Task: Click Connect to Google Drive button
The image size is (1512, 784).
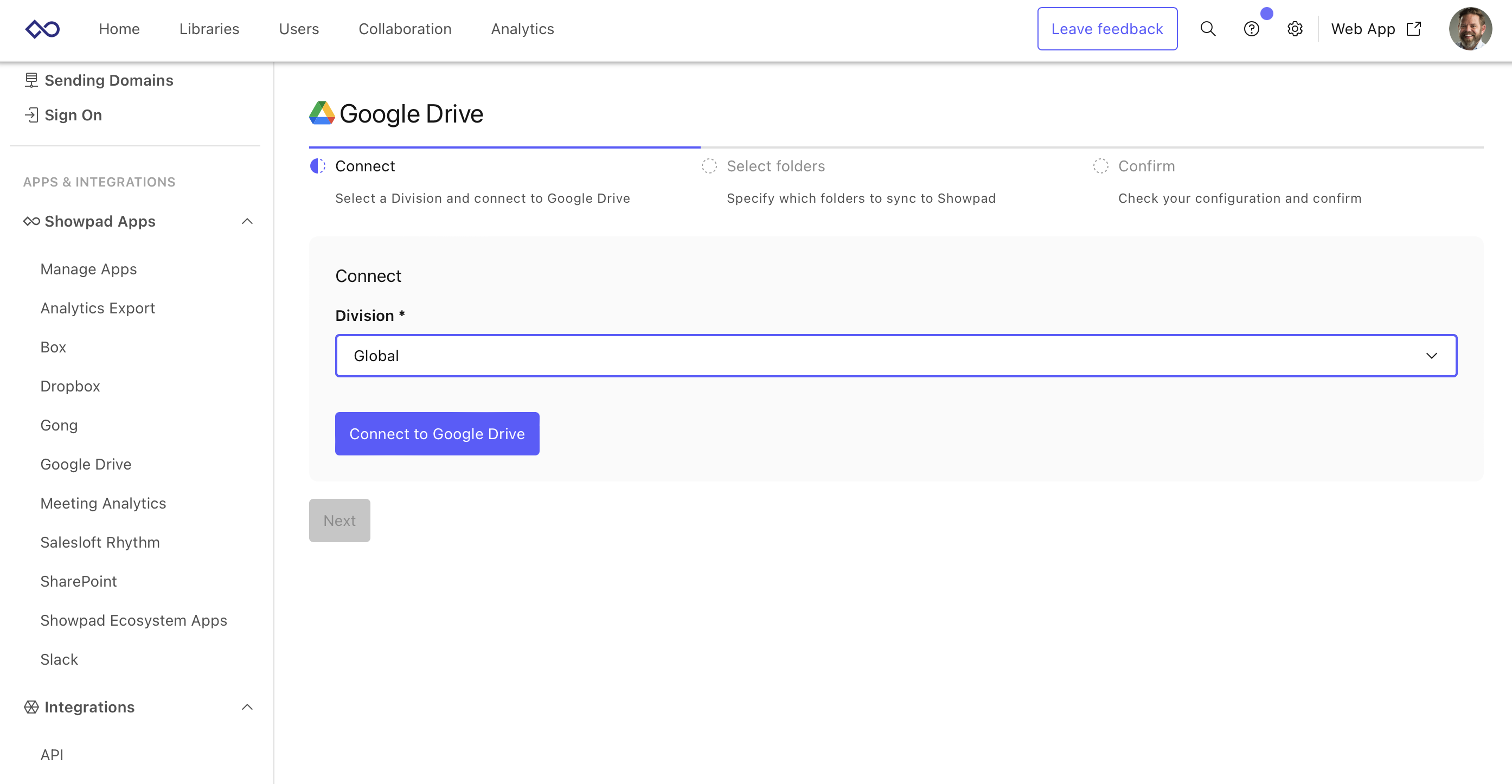Action: [437, 434]
